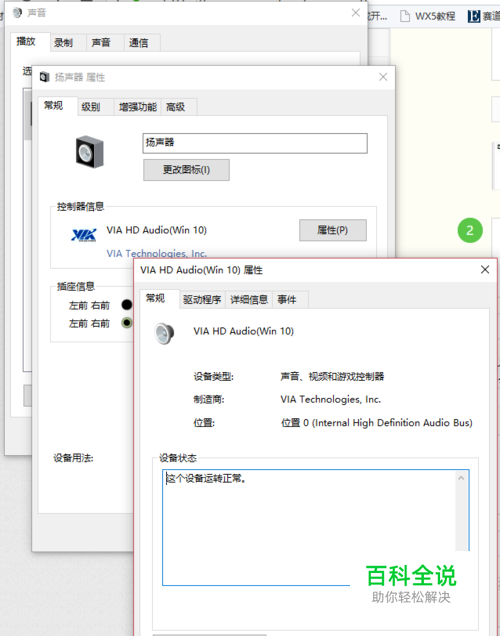The image size is (500, 636).
Task: Click the 扬声器 属性 title bar icon
Action: [x=45, y=77]
